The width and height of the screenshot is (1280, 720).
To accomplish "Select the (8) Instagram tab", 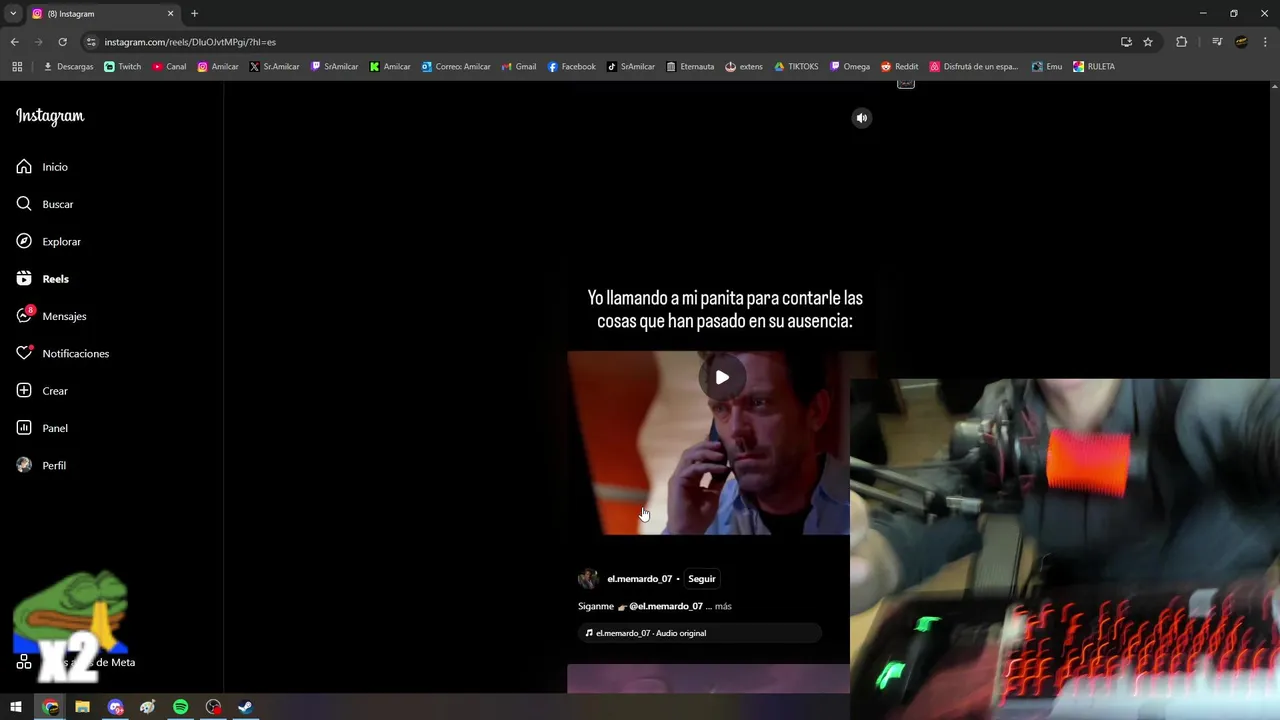I will 102,14.
